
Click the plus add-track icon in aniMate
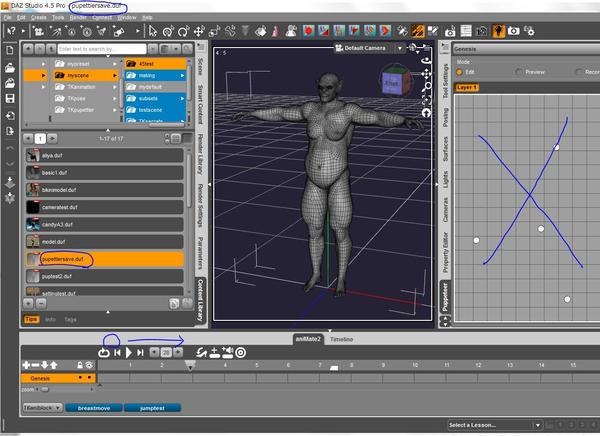click(x=26, y=365)
